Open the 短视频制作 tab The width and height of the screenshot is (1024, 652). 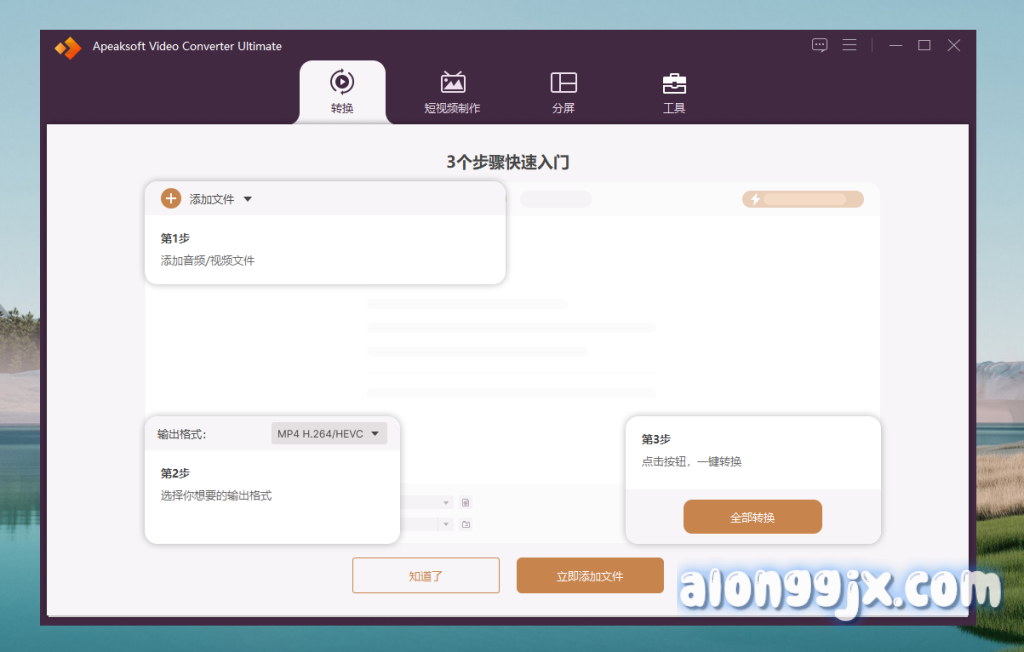click(452, 92)
